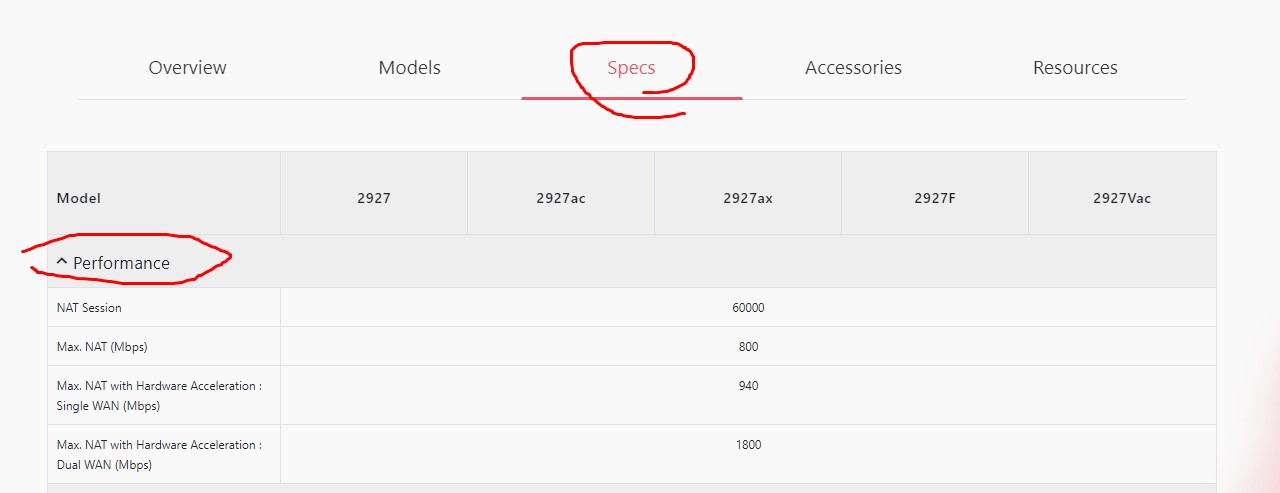The width and height of the screenshot is (1280, 493).
Task: Click the 2927 model column header
Action: [x=373, y=198]
